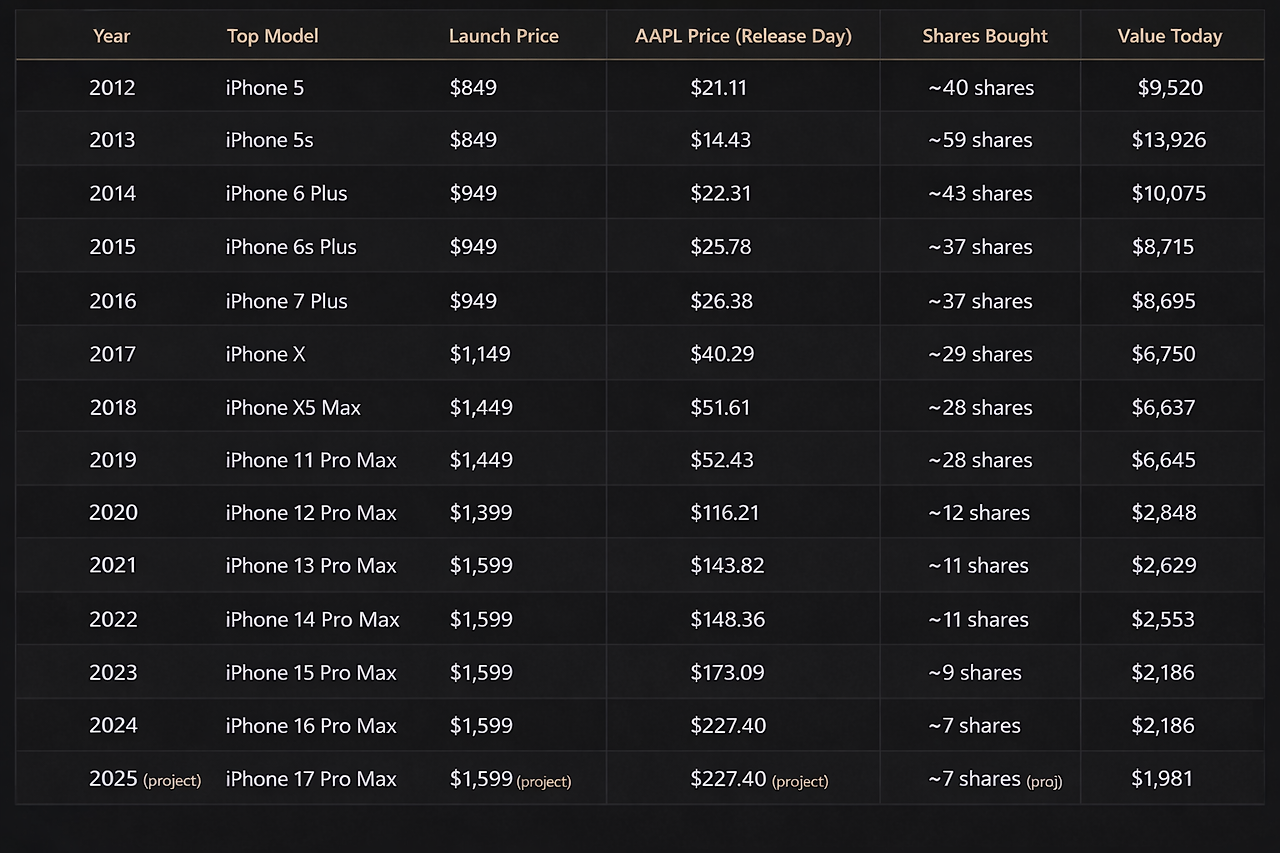Click the iPhone 5s model cell
The height and width of the screenshot is (853, 1280).
[x=270, y=140]
